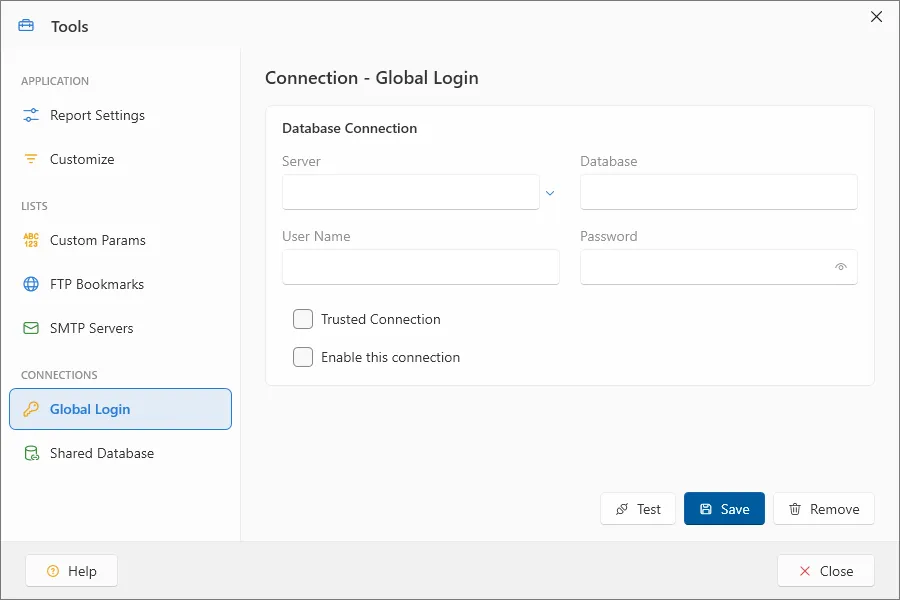
Task: Click the Enable this connection label
Action: (x=390, y=357)
